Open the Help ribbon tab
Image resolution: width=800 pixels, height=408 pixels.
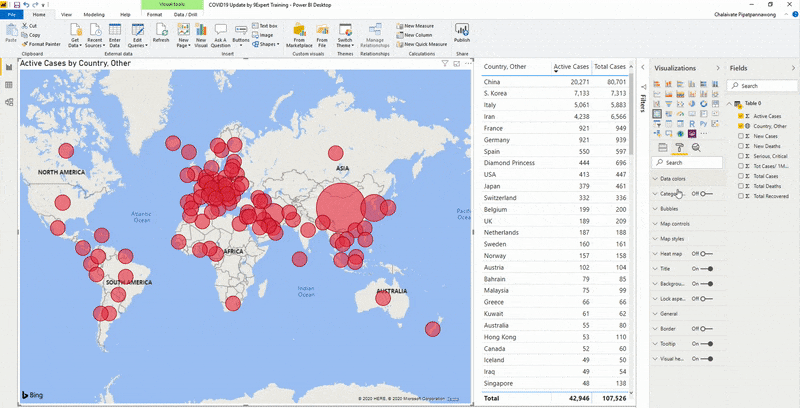(125, 15)
